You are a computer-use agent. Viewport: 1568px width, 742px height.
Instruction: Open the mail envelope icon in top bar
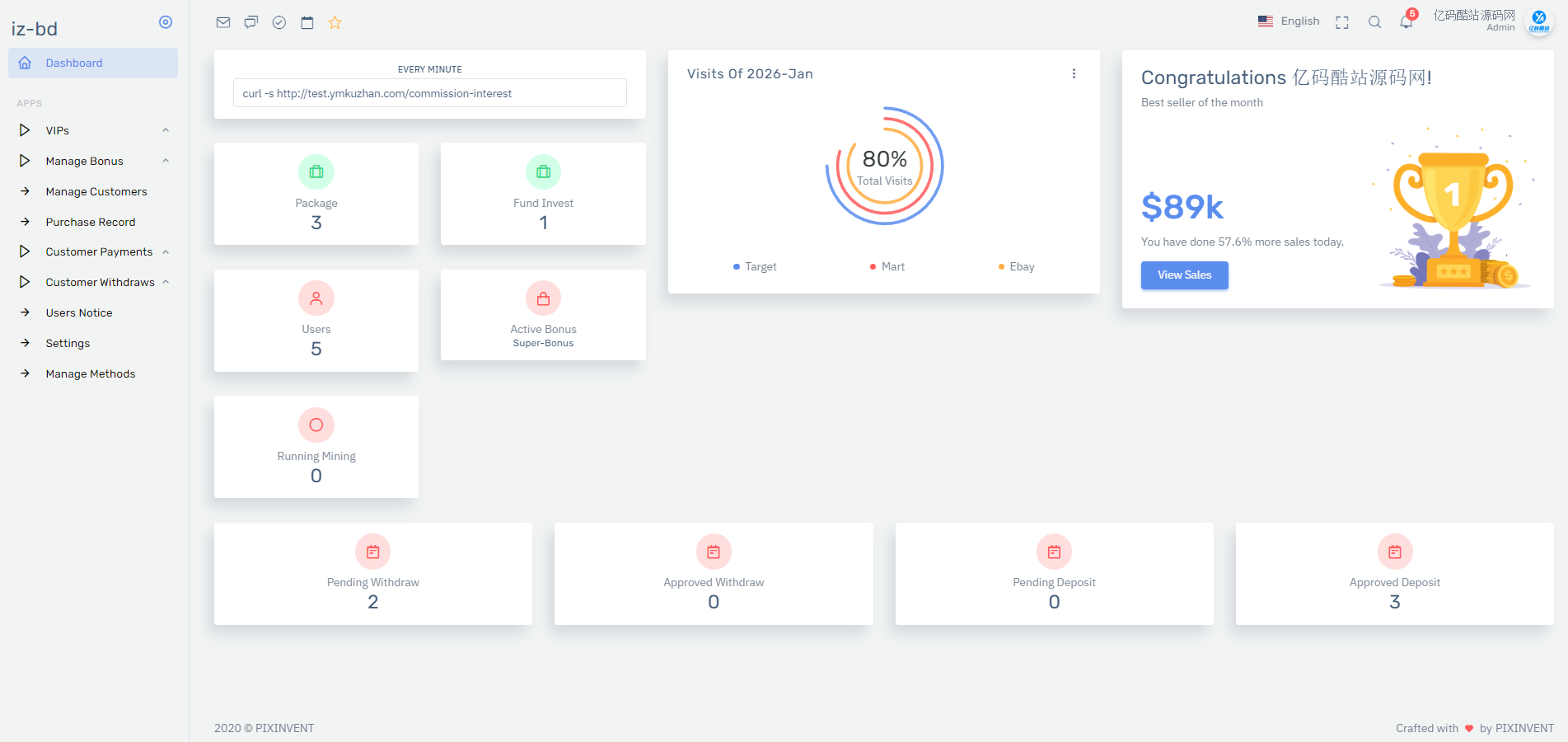223,22
